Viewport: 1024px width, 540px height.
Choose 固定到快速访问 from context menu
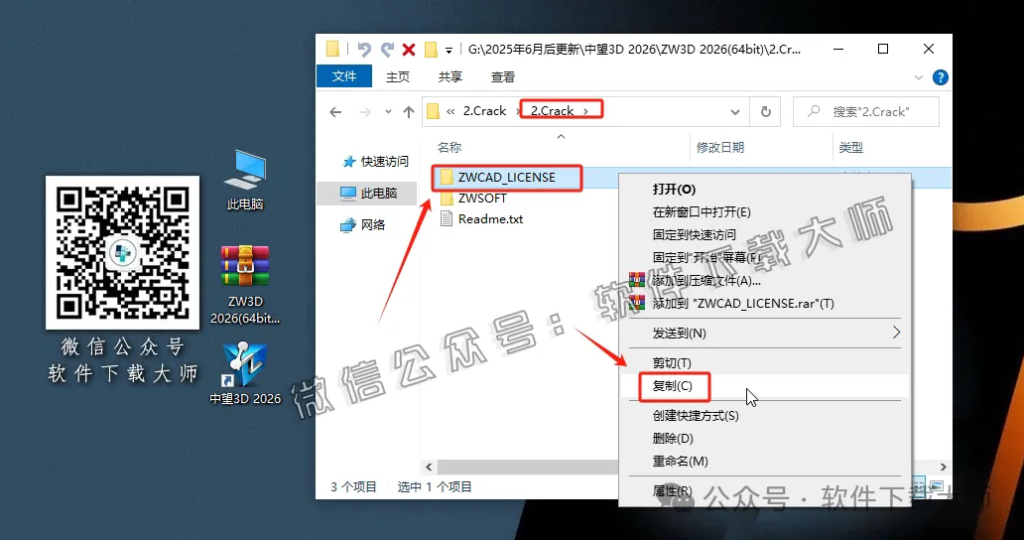(x=694, y=234)
